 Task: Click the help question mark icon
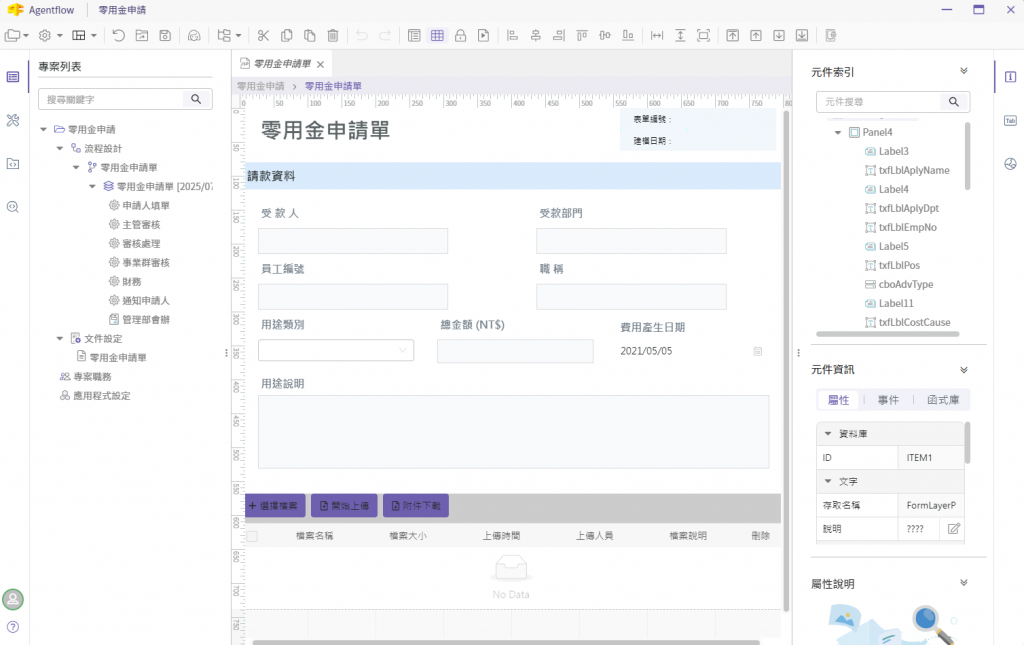[x=13, y=627]
